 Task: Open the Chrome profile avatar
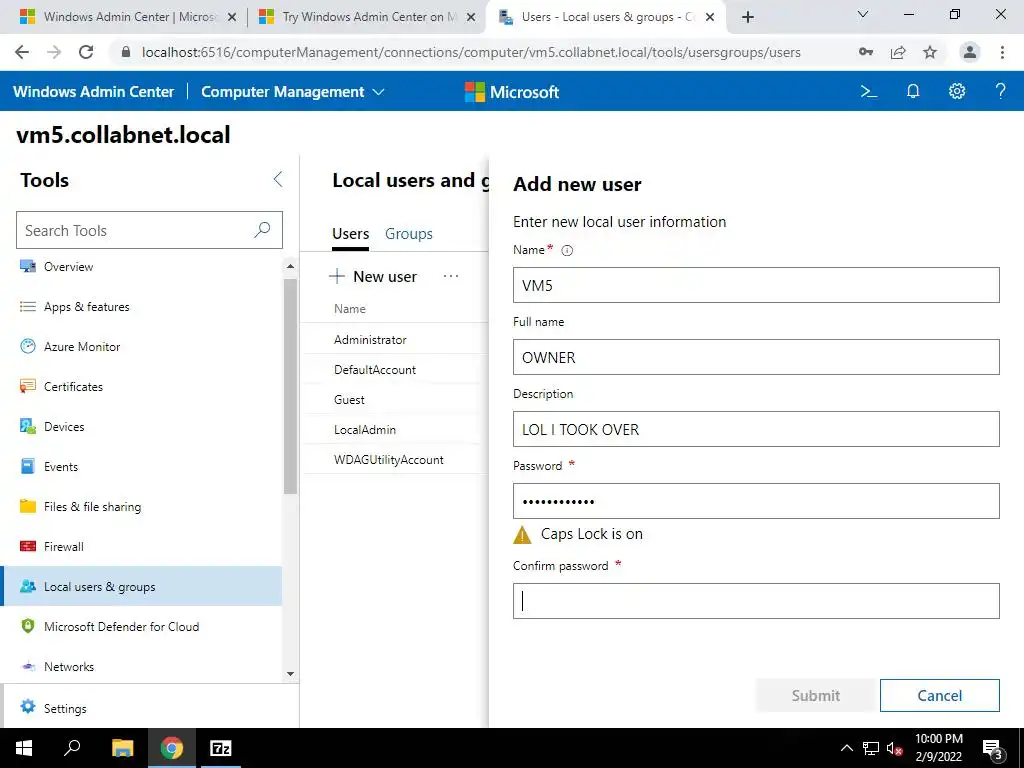point(970,52)
